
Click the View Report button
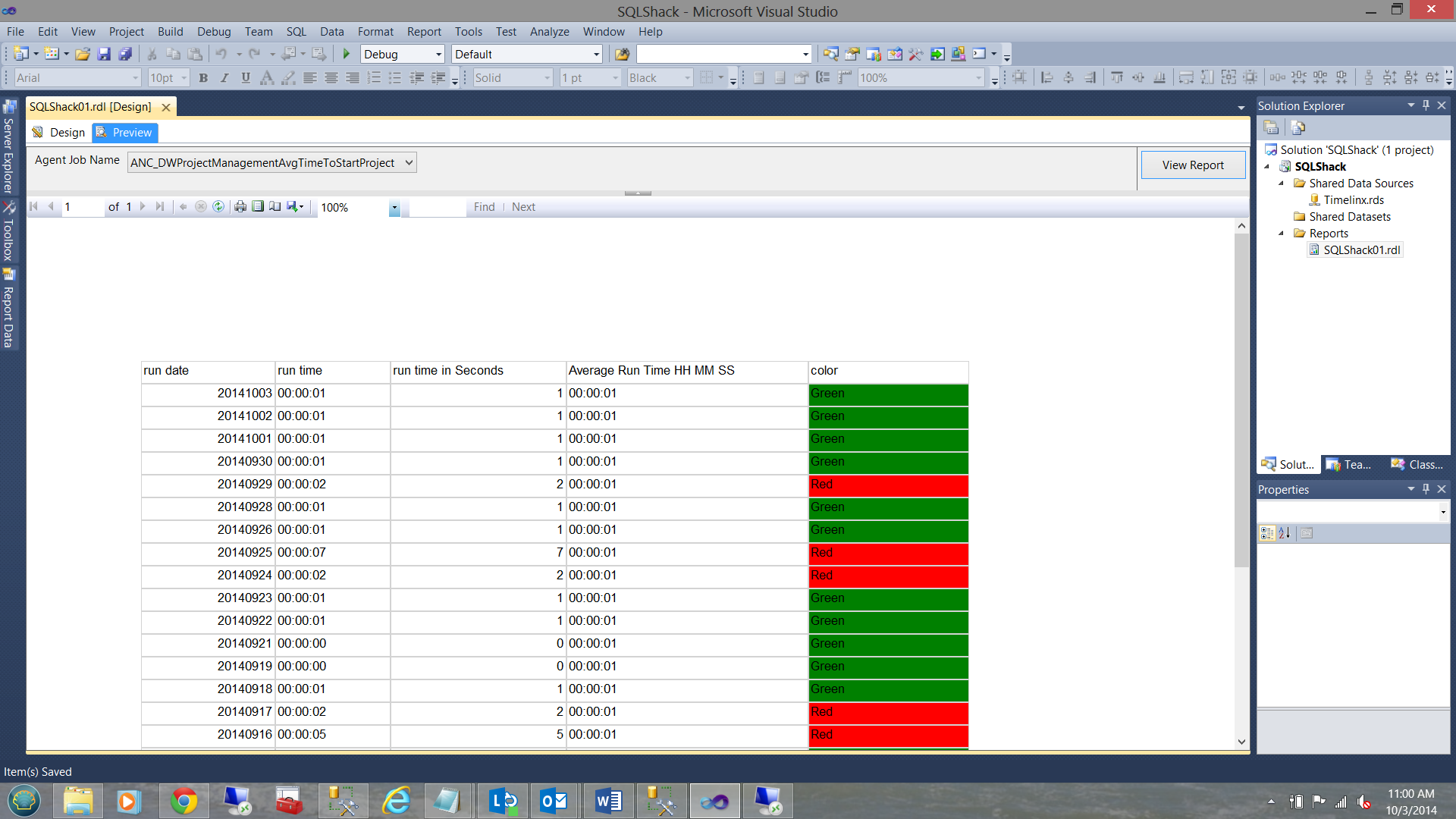coord(1192,165)
